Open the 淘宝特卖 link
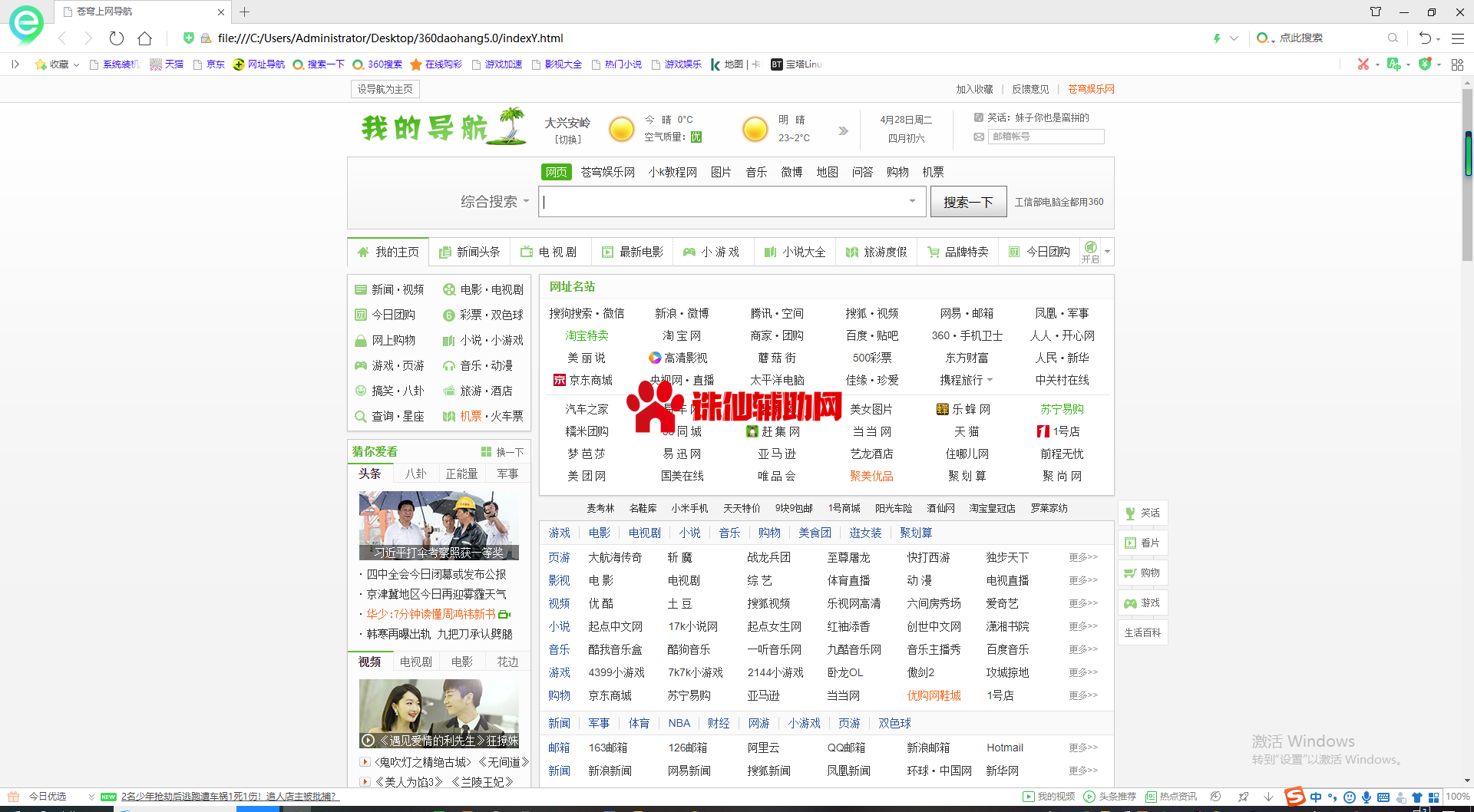This screenshot has width=1474, height=812. point(587,335)
